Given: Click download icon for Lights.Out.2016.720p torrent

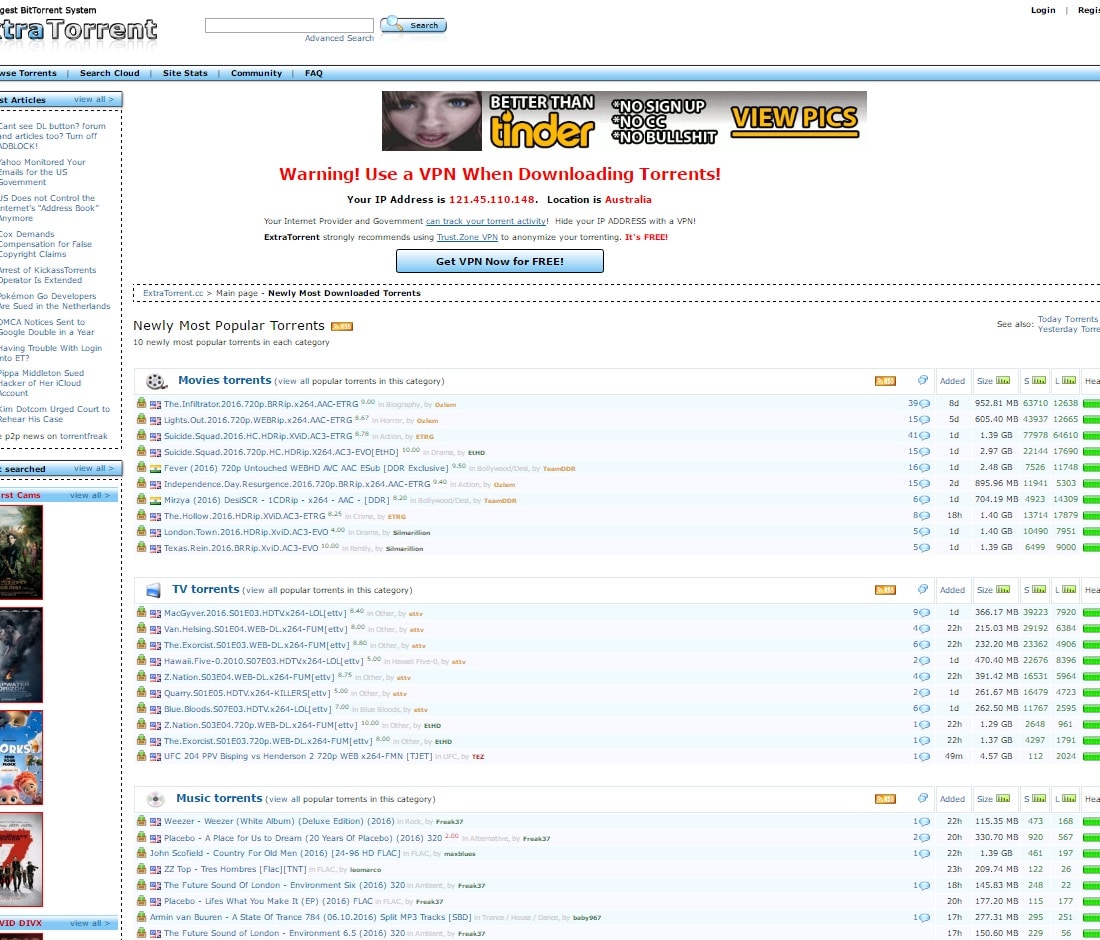Looking at the screenshot, I should (x=141, y=419).
